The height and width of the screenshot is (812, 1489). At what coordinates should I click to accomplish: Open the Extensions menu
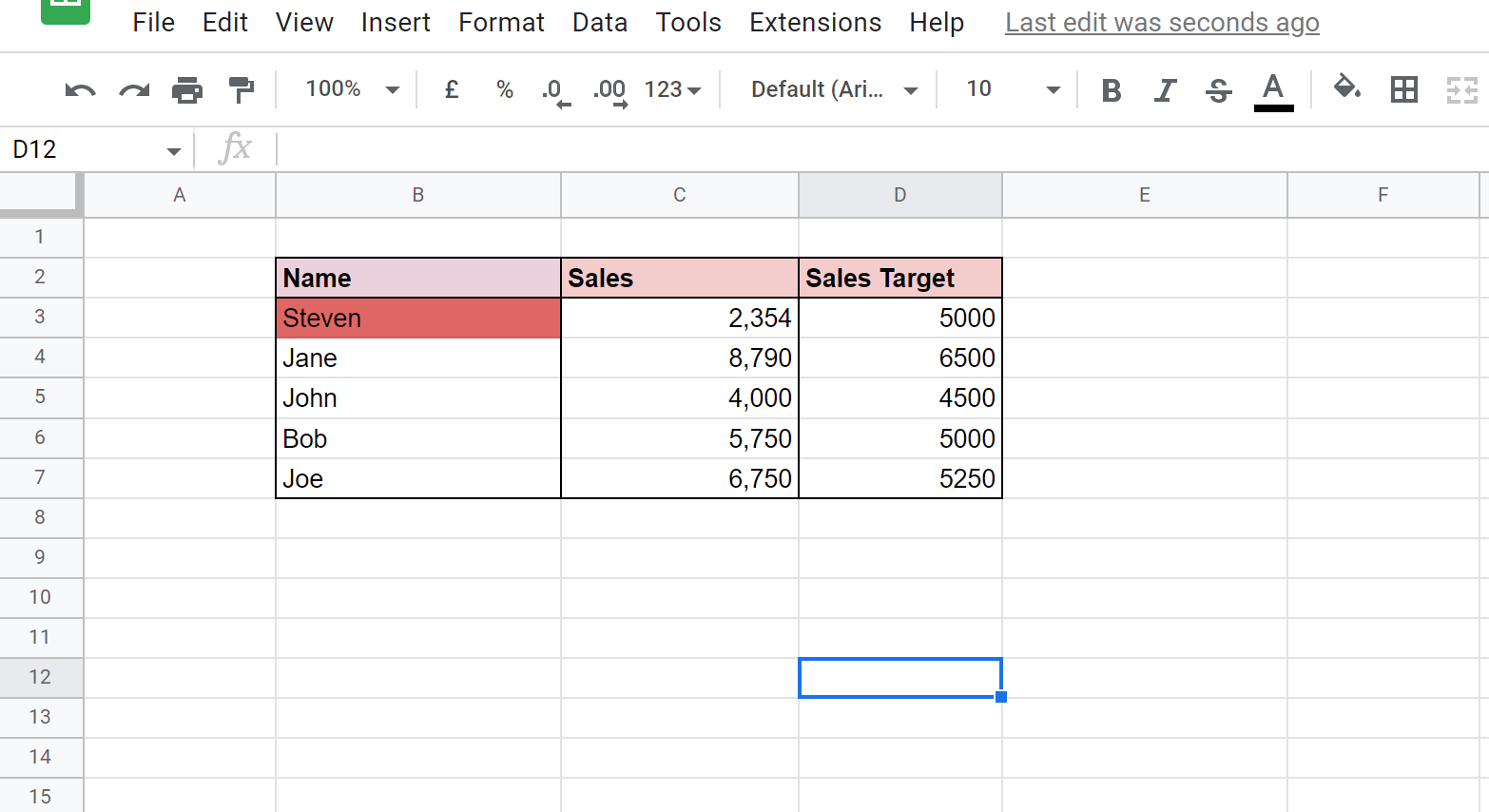(815, 23)
